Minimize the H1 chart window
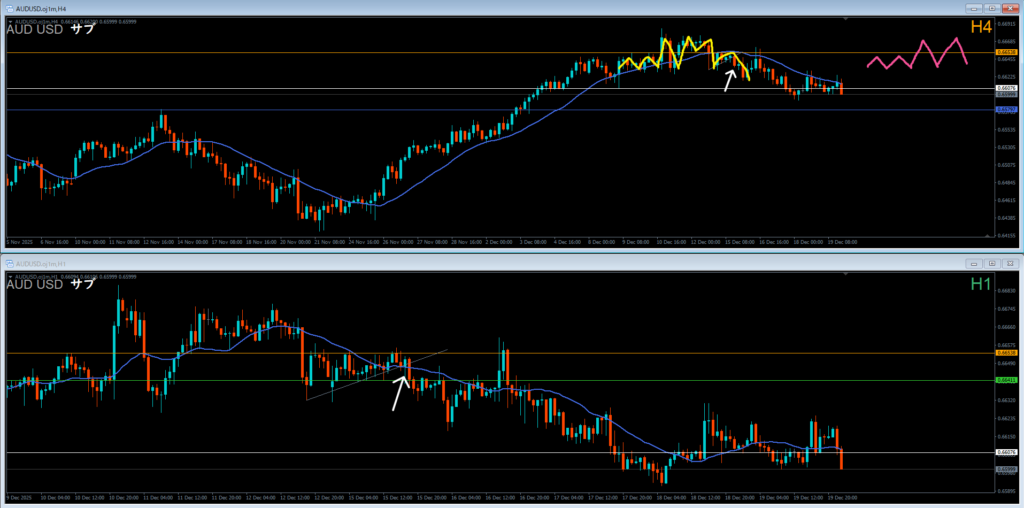Screen dimensions: 1024x508 tap(972, 263)
